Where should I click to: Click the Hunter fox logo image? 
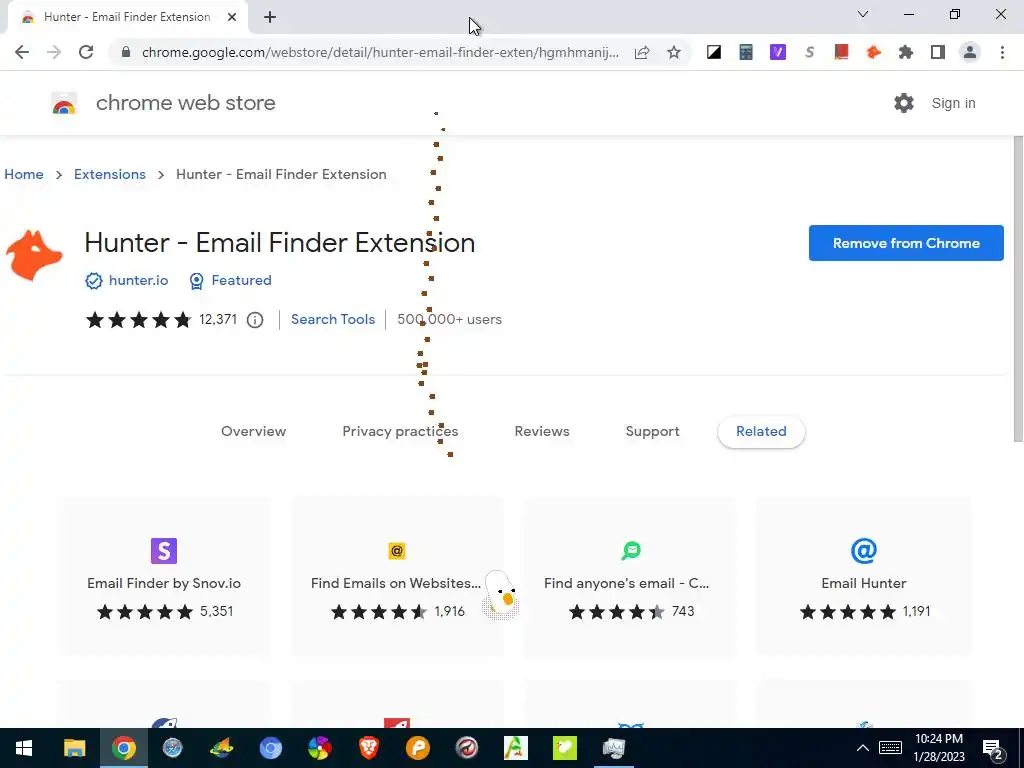(x=34, y=255)
